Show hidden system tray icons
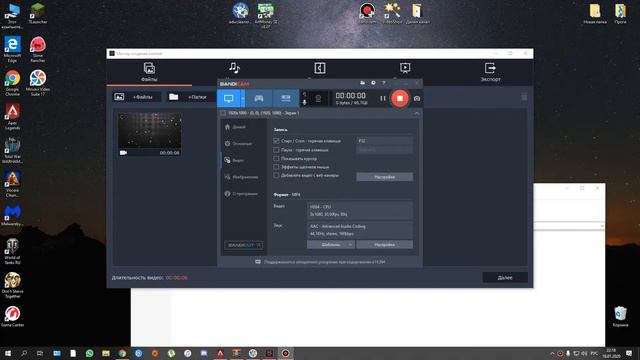640x360 pixels. [552, 353]
